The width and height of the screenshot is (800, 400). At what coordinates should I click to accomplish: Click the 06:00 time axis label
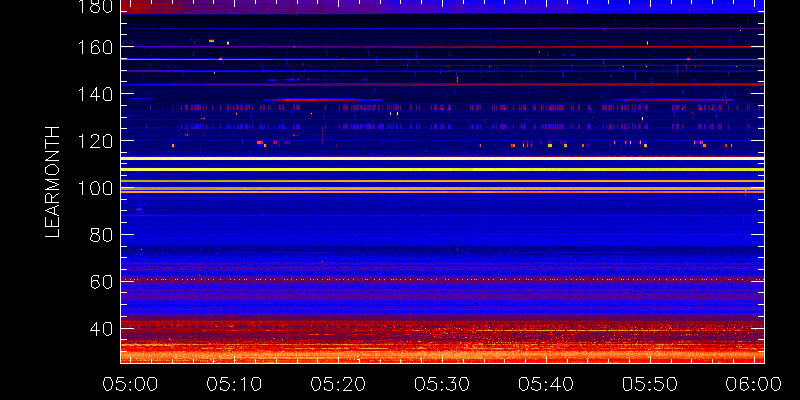(754, 384)
